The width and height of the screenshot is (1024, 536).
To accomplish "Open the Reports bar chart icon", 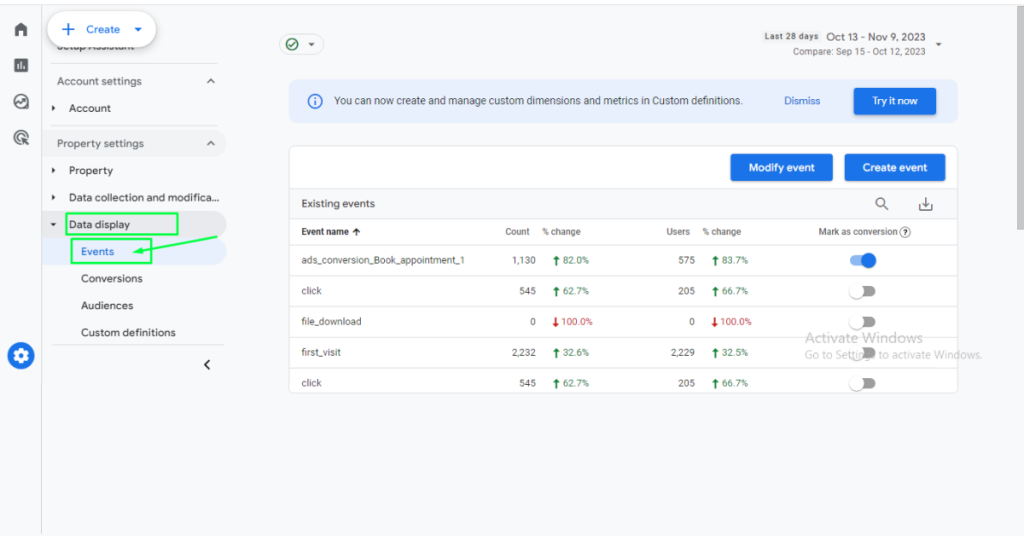I will click(x=20, y=65).
